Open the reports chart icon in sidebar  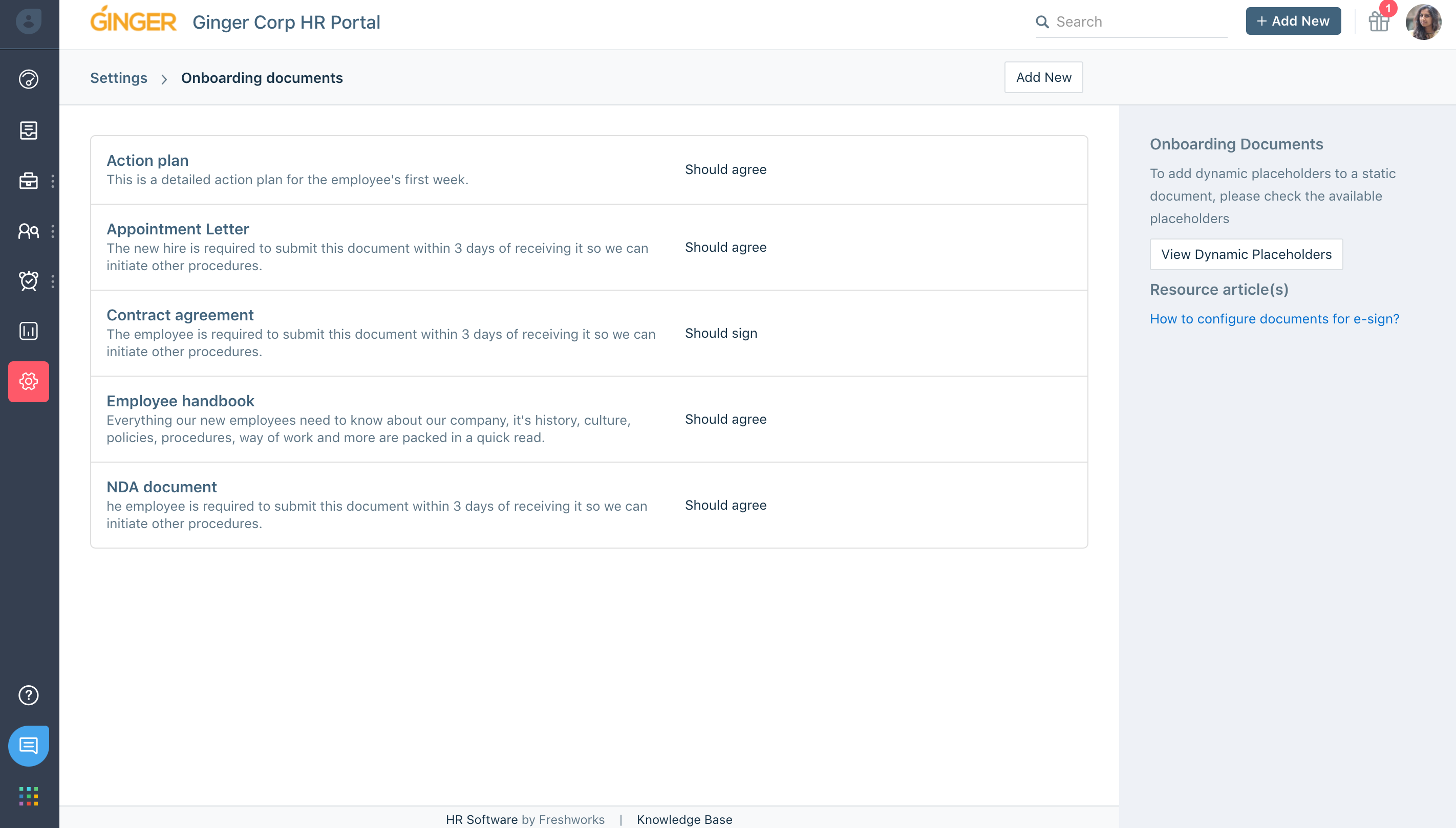29,331
